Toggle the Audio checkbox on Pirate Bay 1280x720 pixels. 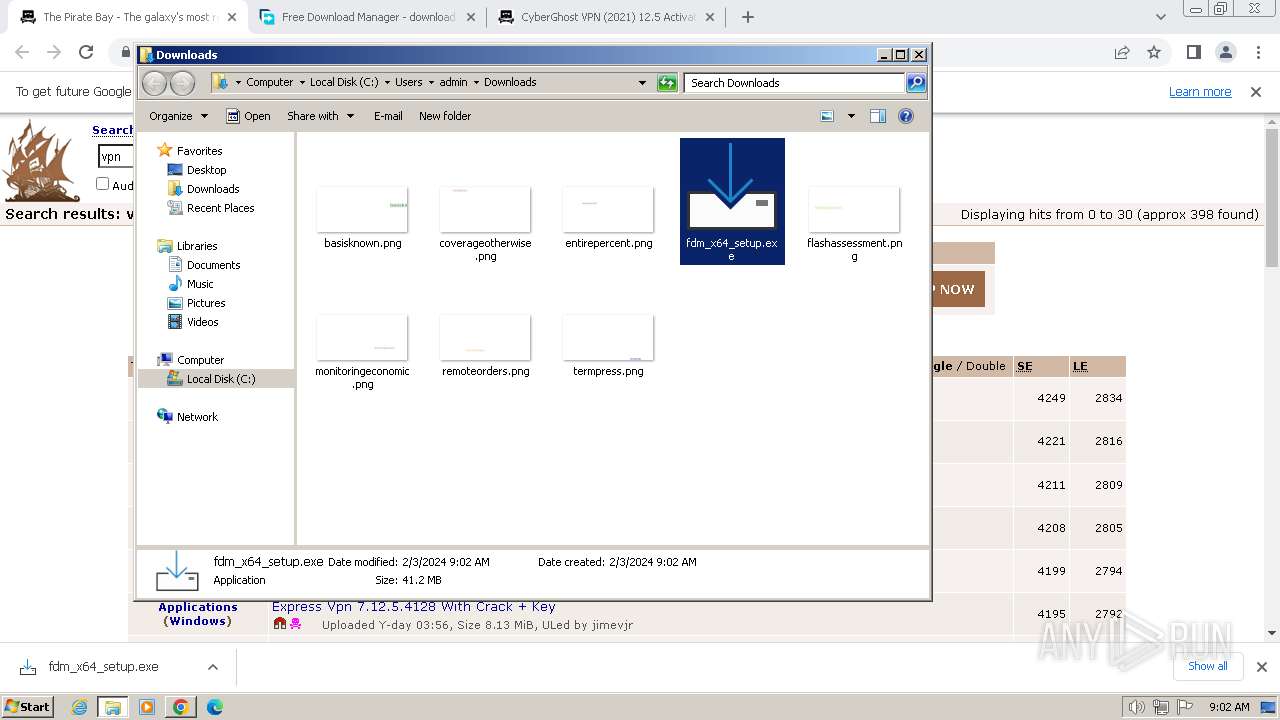tap(102, 184)
